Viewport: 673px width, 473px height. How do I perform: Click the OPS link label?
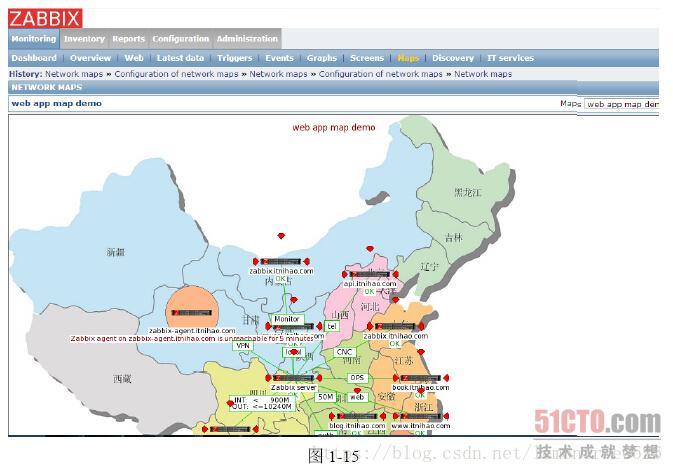pos(357,378)
